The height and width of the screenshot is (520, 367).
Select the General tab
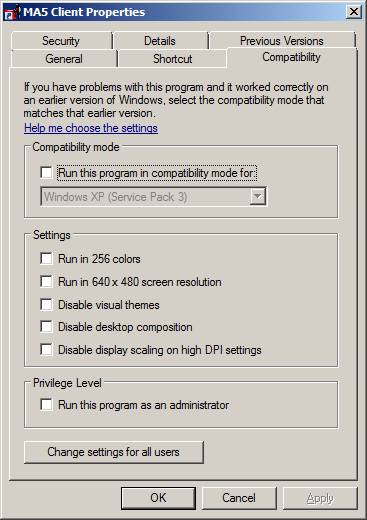64,59
